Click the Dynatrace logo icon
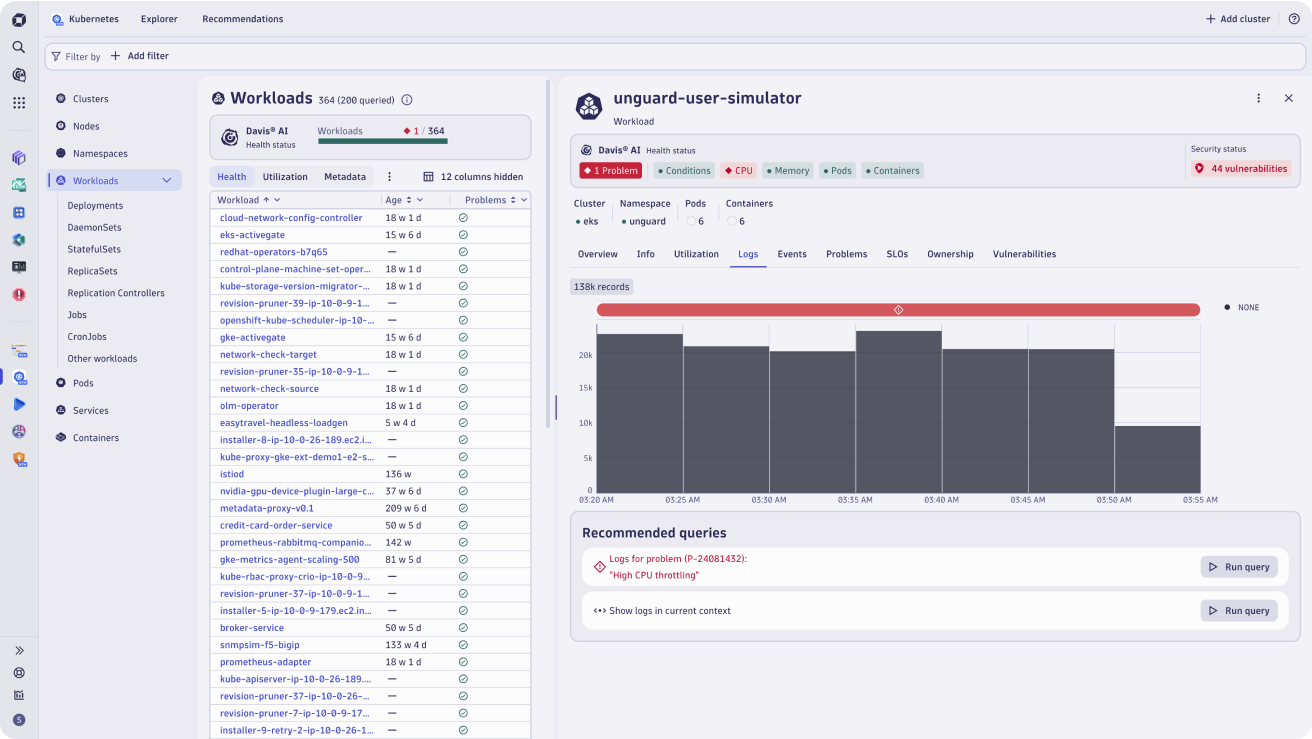 [x=19, y=19]
